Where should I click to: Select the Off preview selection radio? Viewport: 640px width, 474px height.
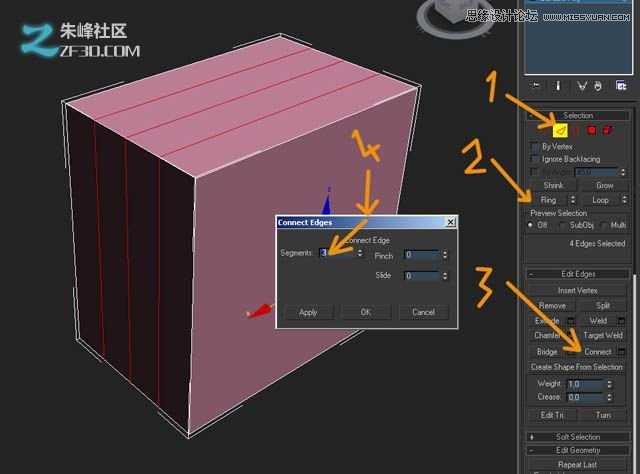pos(531,225)
